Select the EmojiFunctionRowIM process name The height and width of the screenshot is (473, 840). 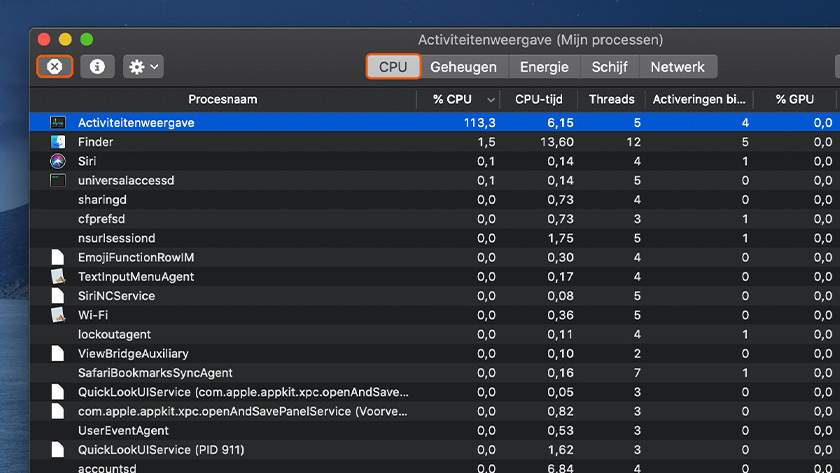point(136,258)
